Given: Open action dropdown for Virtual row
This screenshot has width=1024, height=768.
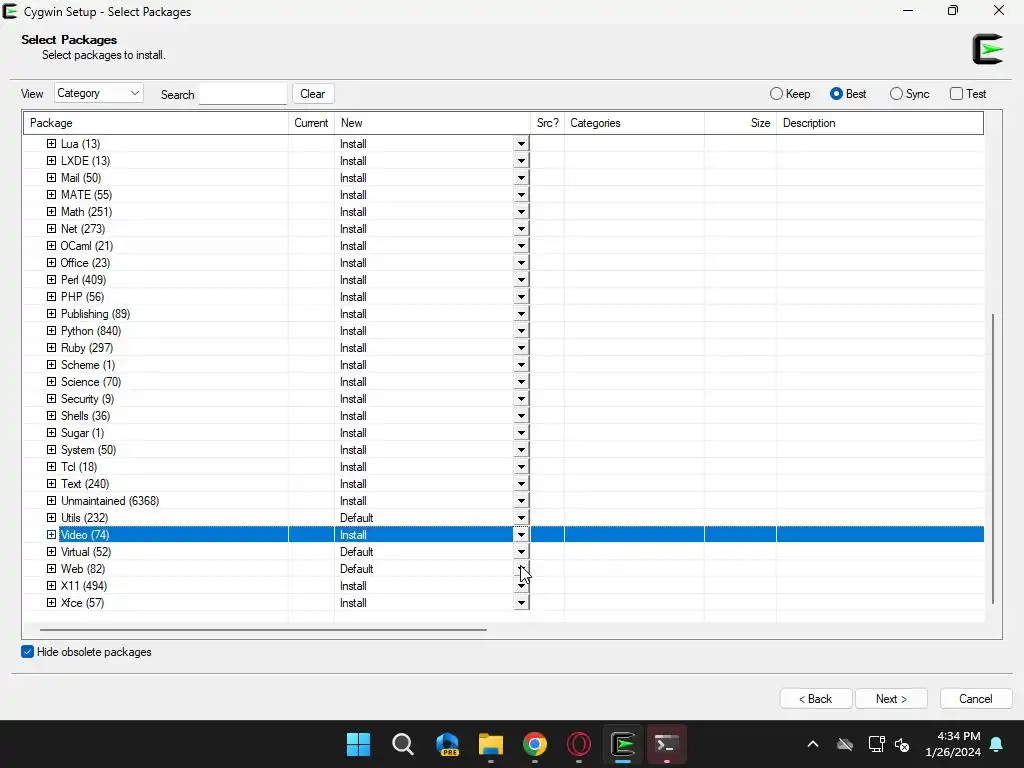Looking at the screenshot, I should click(521, 552).
